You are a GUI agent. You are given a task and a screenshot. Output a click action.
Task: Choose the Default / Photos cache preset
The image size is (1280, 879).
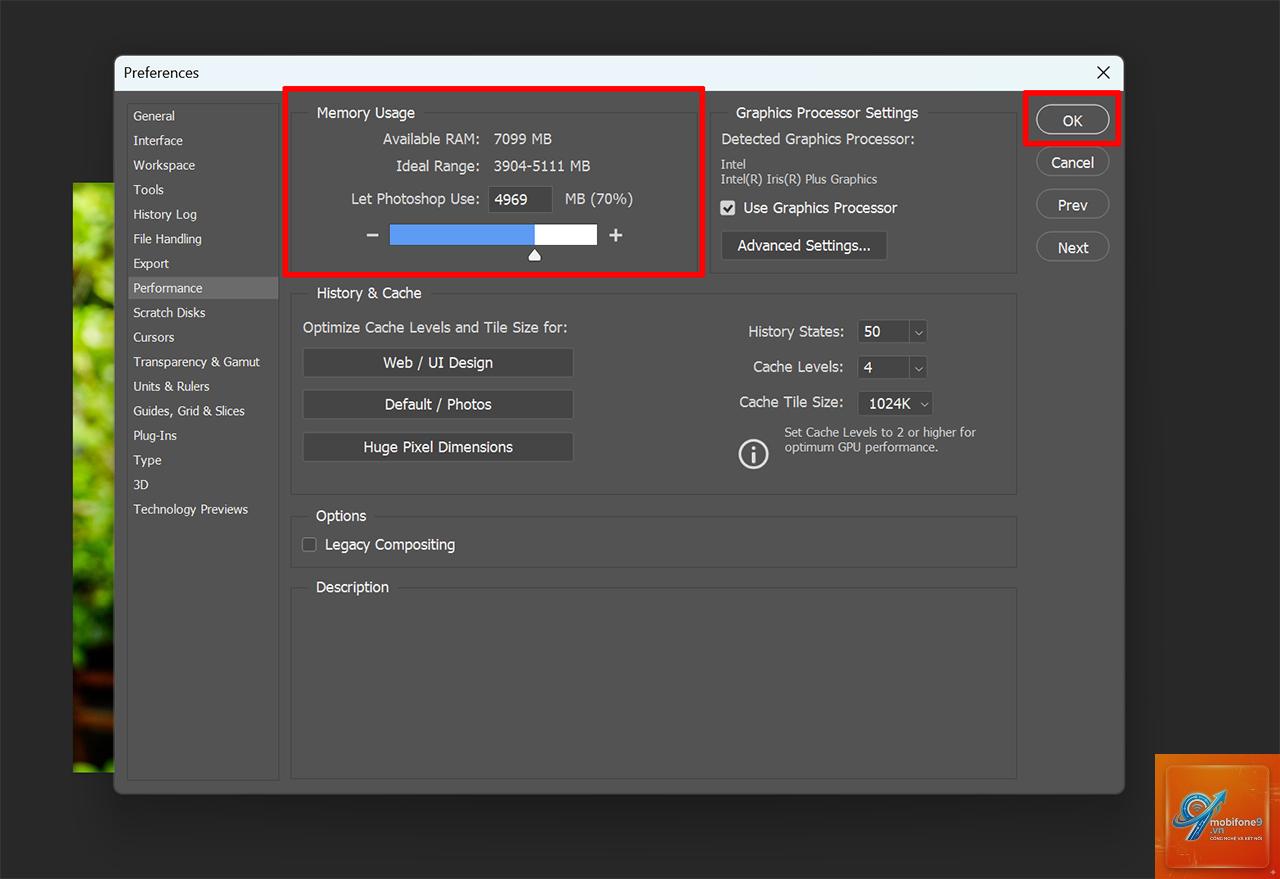click(438, 405)
